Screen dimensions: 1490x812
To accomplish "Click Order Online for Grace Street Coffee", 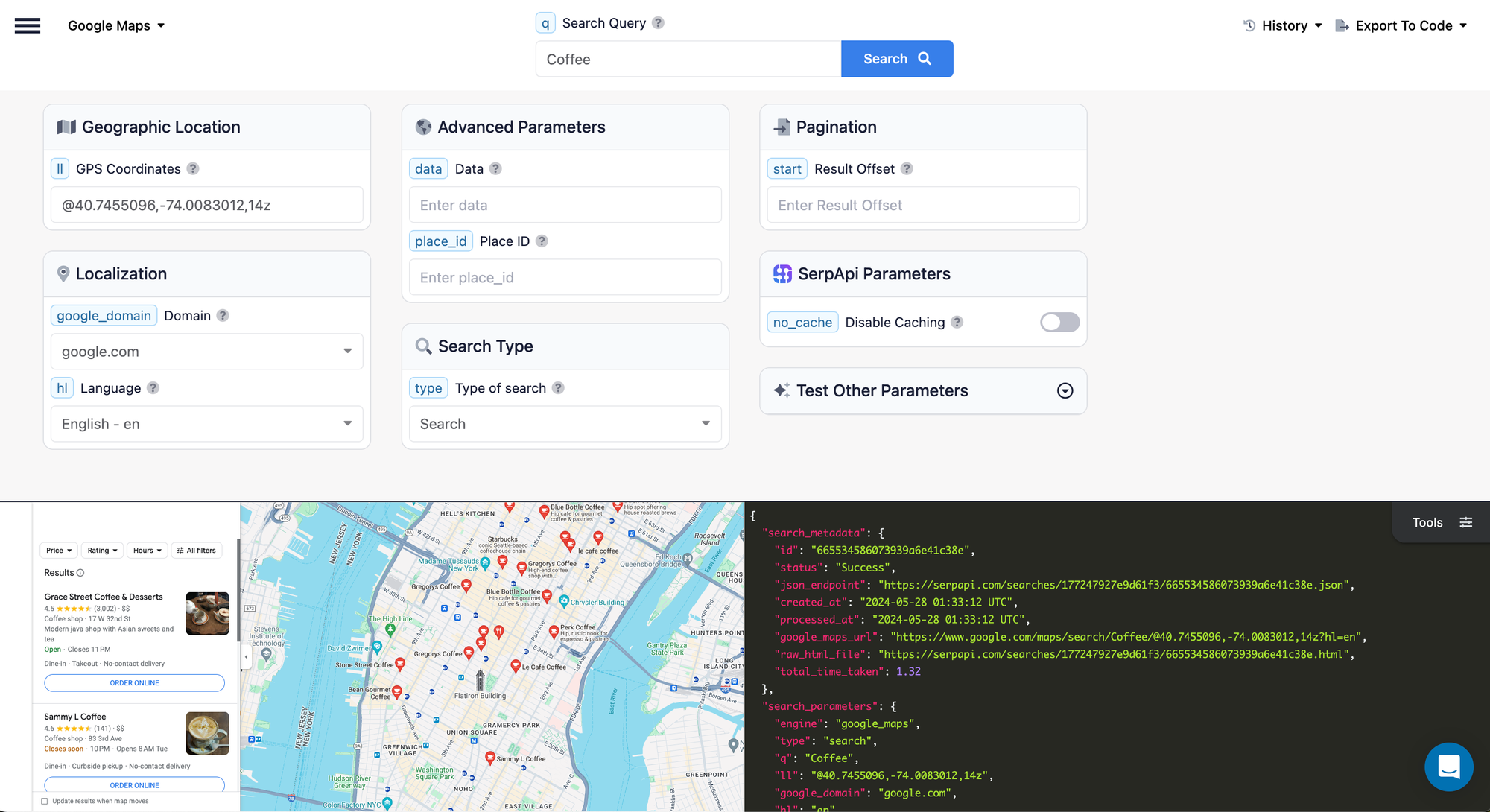I will [x=134, y=682].
